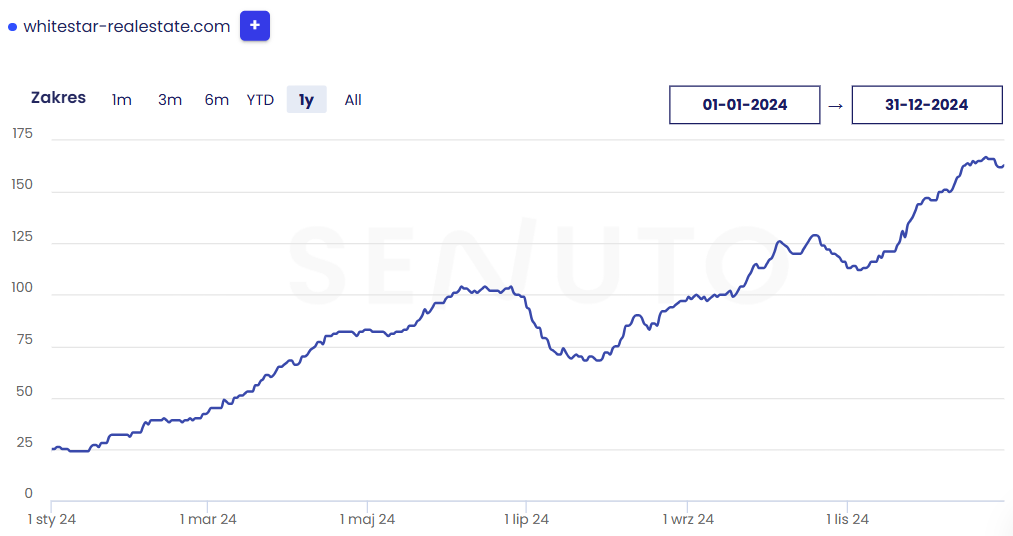Select the 1 mar 24 axis label
The image size is (1013, 536).
click(208, 519)
